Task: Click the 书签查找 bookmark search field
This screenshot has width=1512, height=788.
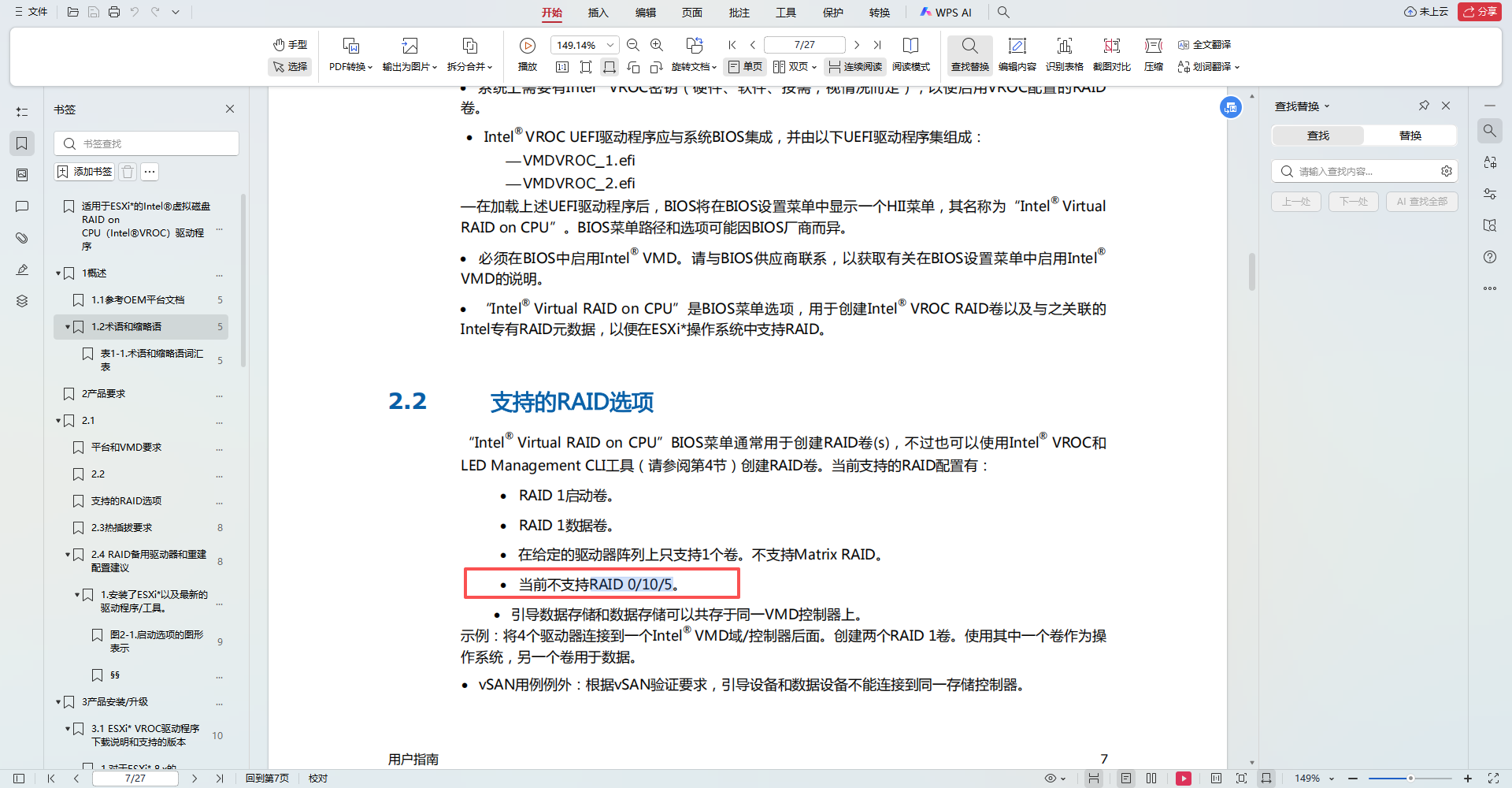Action: coord(146,143)
